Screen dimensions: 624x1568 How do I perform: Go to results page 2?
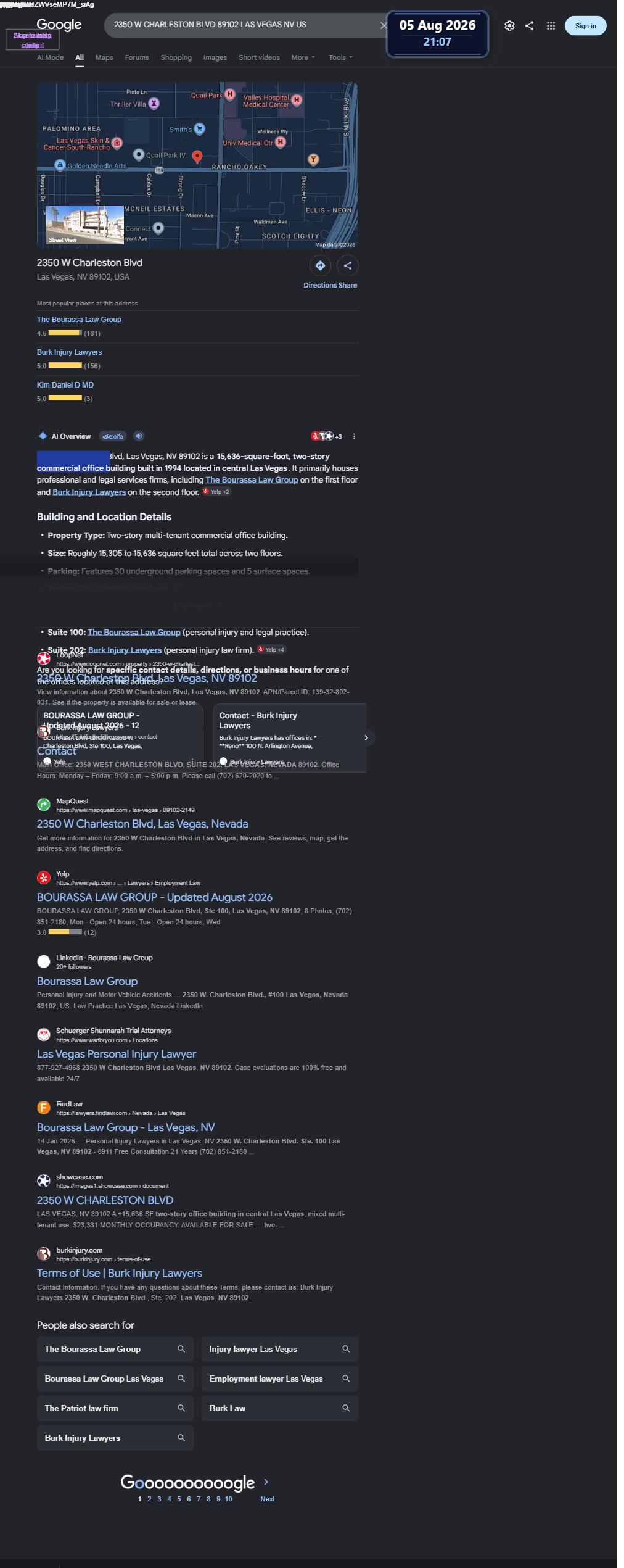click(x=149, y=1499)
